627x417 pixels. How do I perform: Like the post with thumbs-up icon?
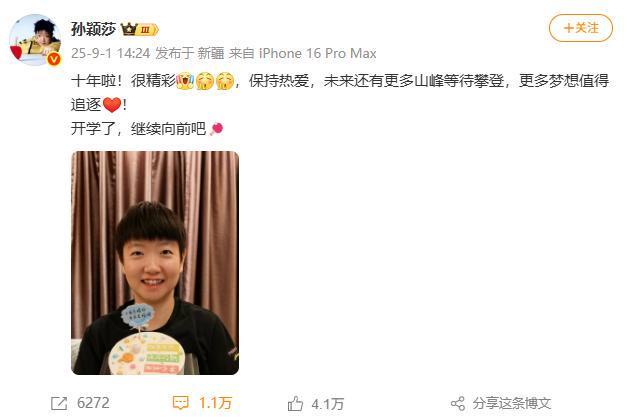295,403
